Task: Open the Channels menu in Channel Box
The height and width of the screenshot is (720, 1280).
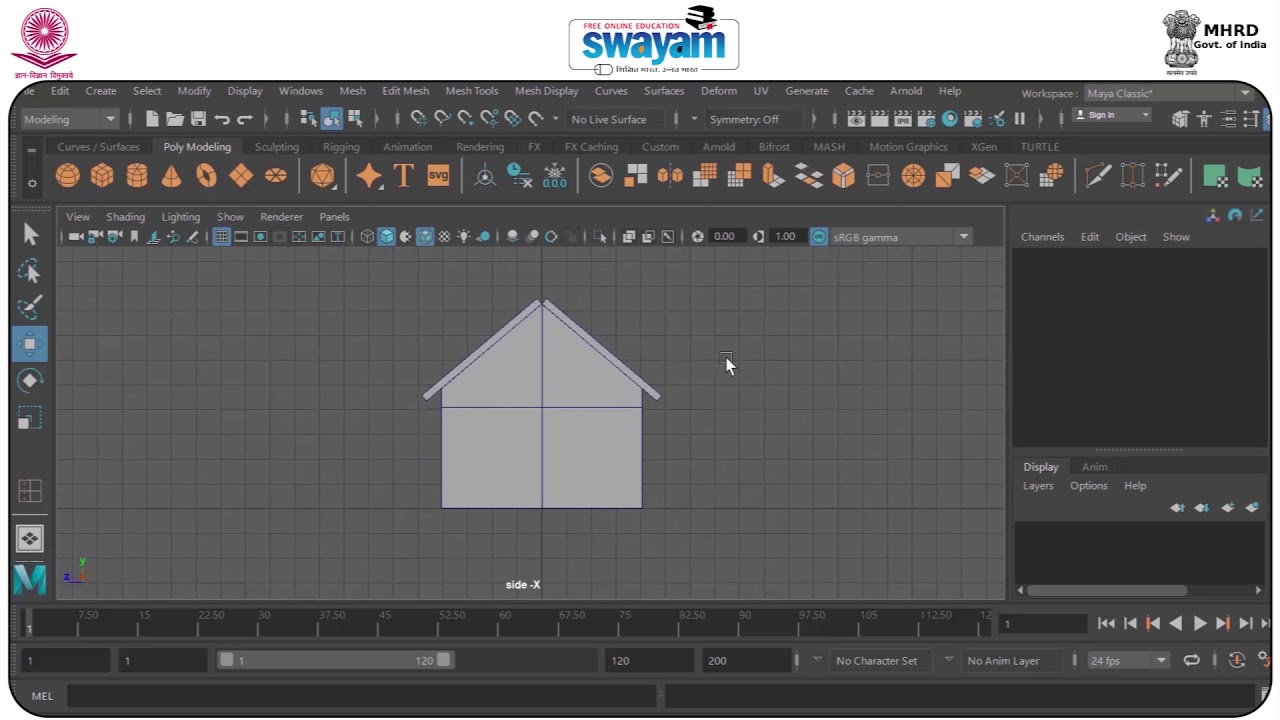Action: pos(1042,237)
